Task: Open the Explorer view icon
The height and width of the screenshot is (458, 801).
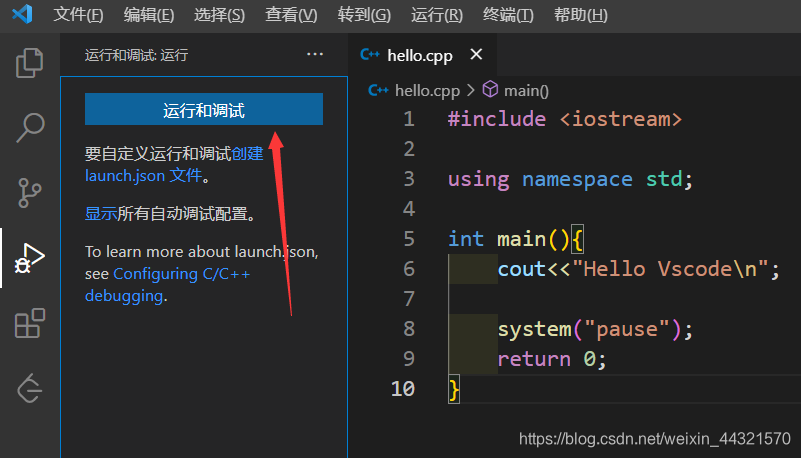Action: (30, 63)
